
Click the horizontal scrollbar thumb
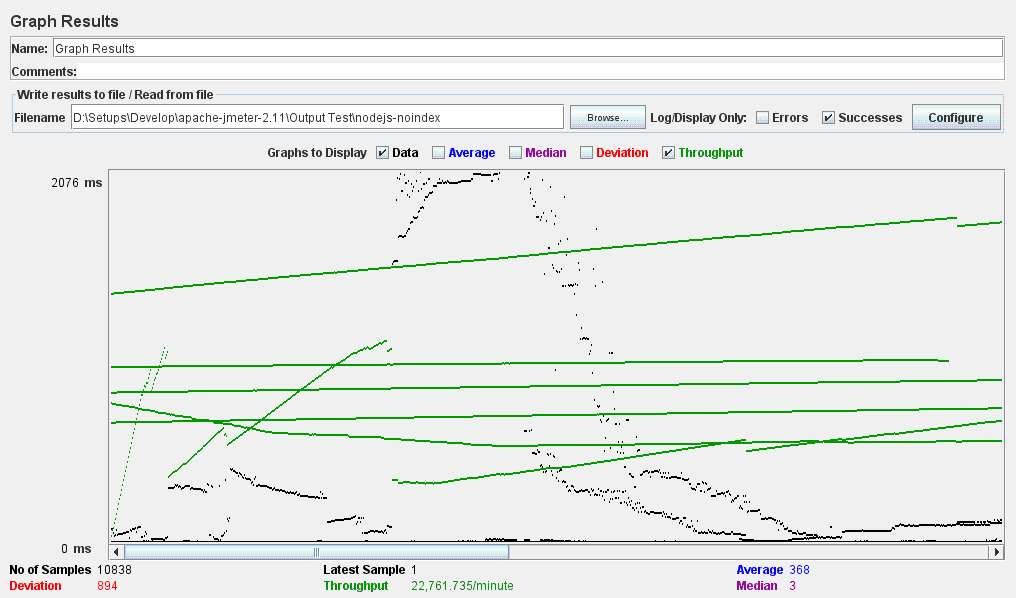(x=316, y=552)
